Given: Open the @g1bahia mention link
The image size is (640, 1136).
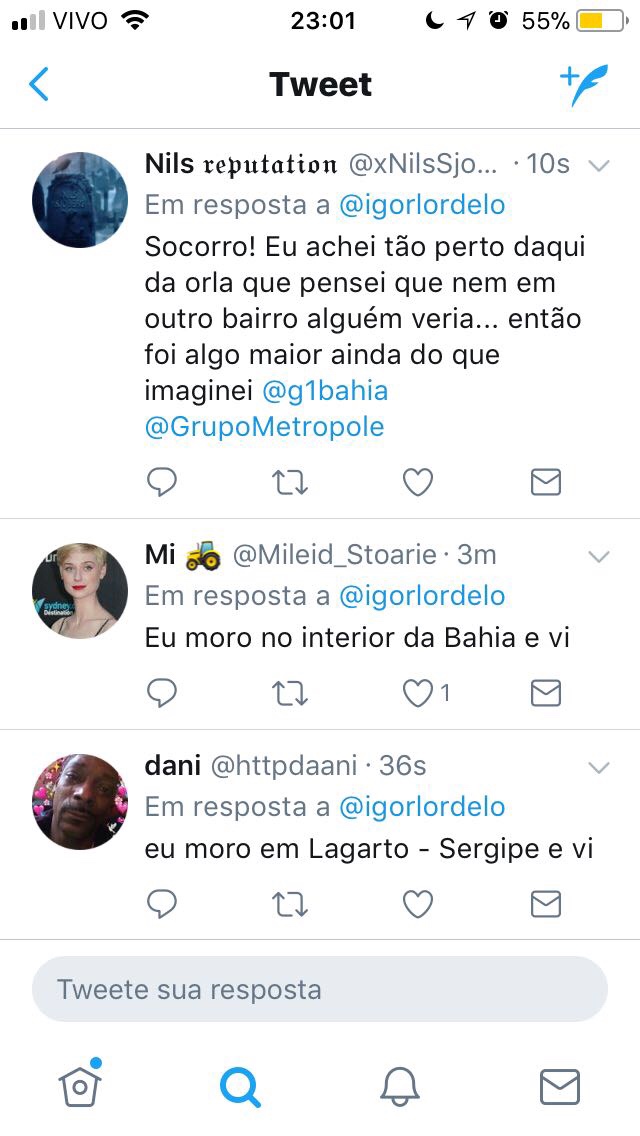Looking at the screenshot, I should coord(325,391).
